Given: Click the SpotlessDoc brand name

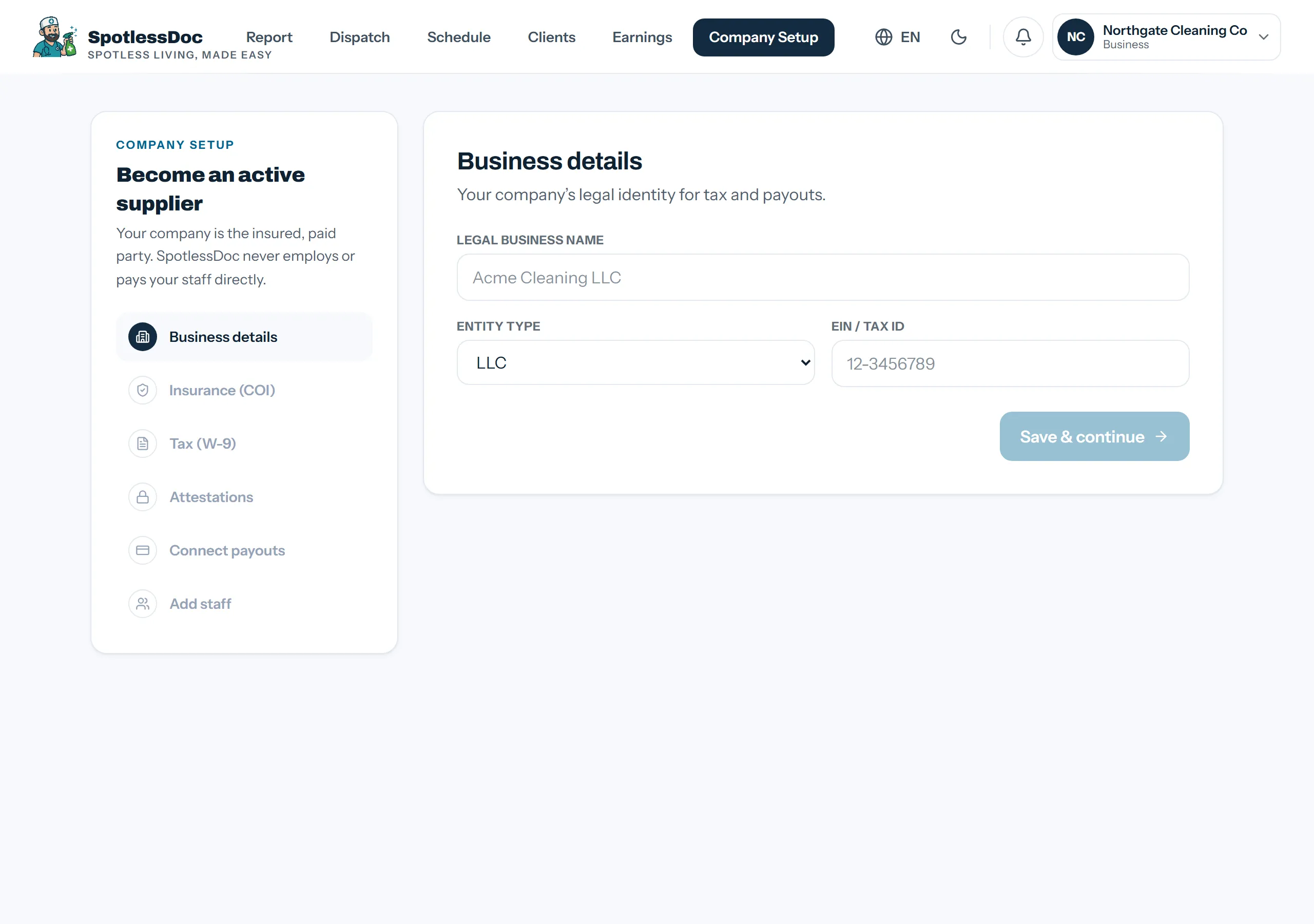Looking at the screenshot, I should pyautogui.click(x=145, y=37).
